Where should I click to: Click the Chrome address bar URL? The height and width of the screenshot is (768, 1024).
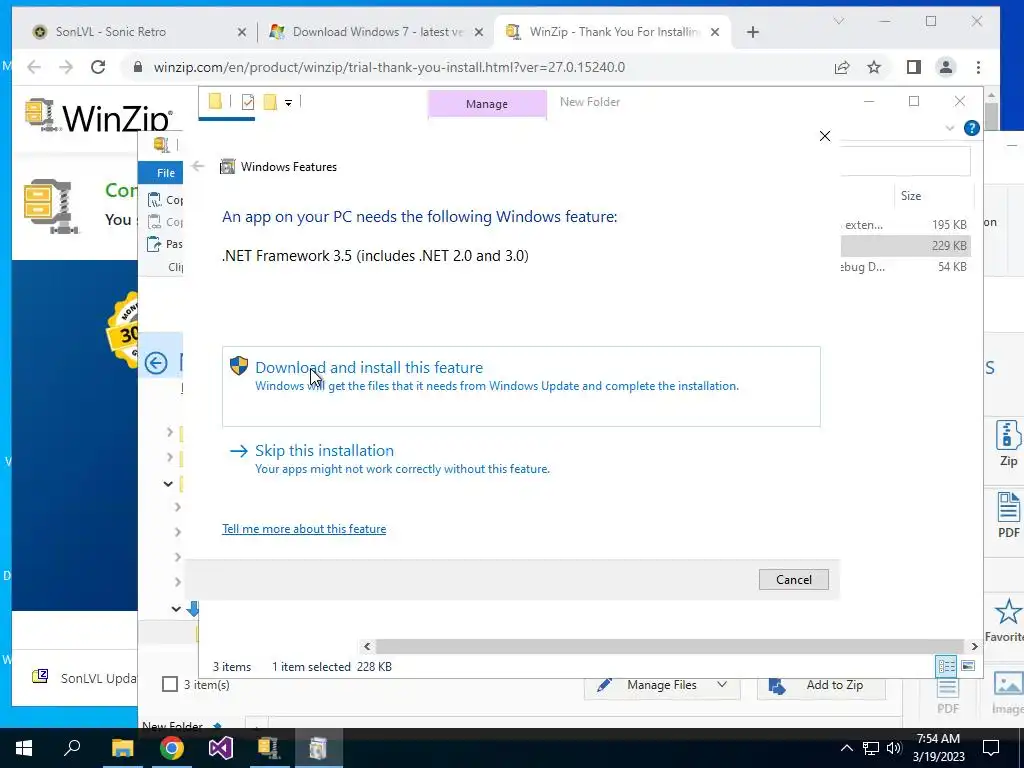pos(389,67)
